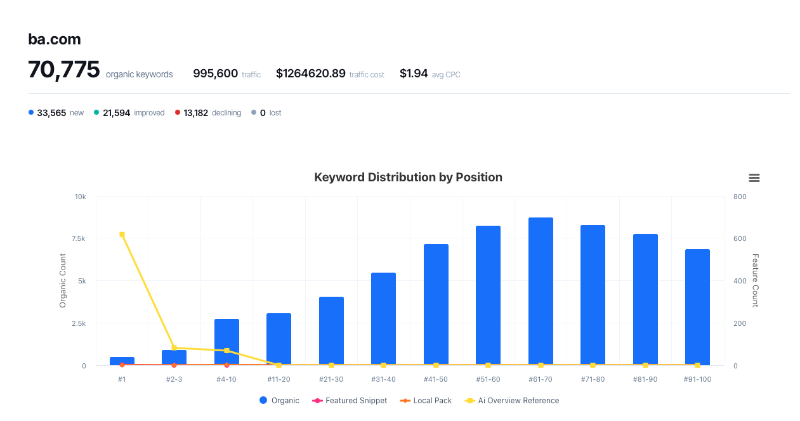Click the 0 lost keywords stat
The width and height of the screenshot is (800, 421).
pos(266,113)
